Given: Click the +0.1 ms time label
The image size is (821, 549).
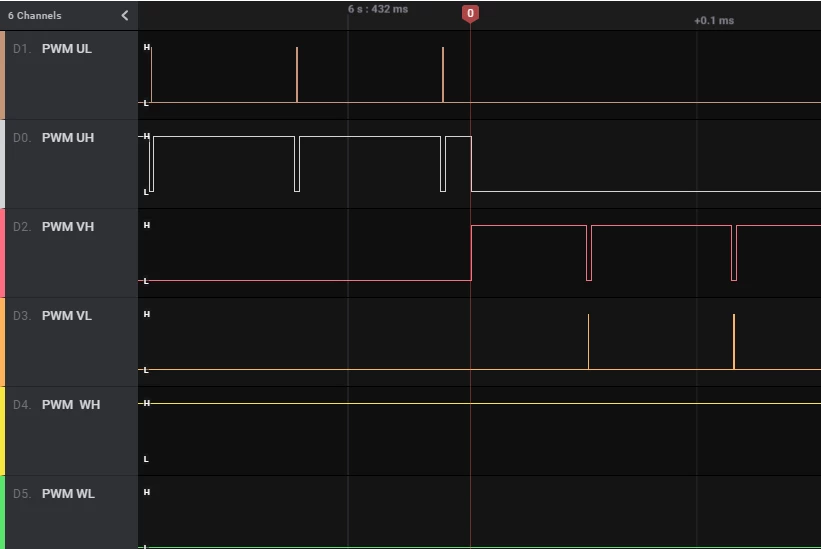Looking at the screenshot, I should tap(714, 20).
